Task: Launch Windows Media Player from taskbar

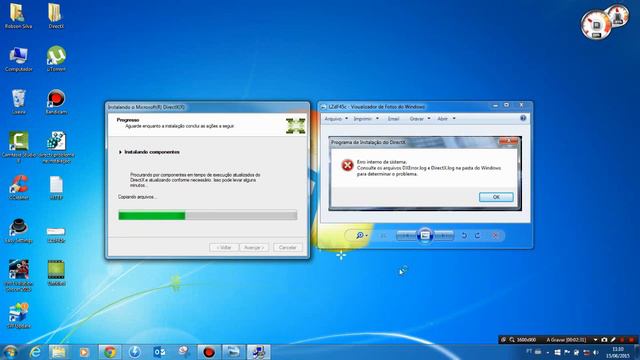Action: [x=84, y=352]
